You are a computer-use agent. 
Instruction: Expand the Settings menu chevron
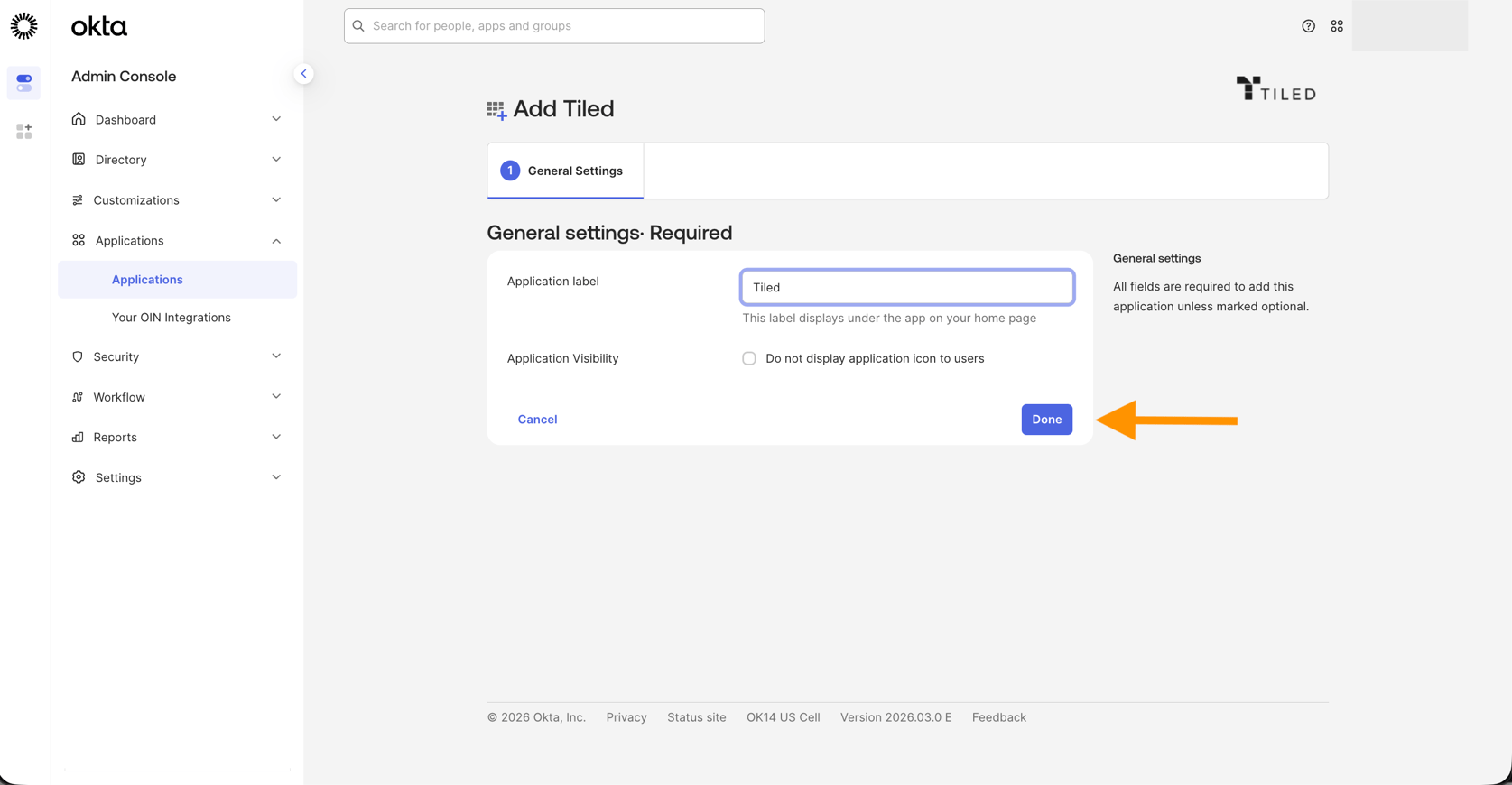276,477
